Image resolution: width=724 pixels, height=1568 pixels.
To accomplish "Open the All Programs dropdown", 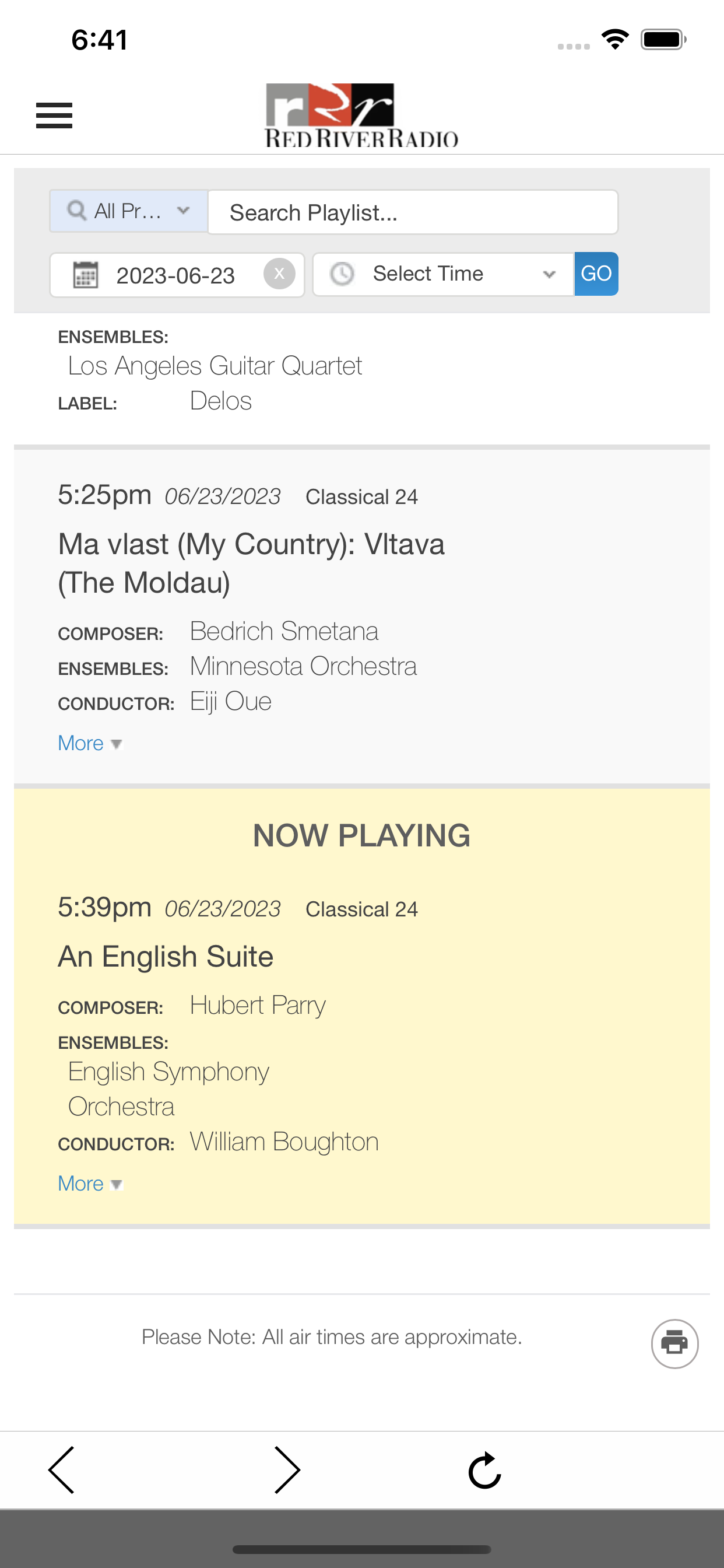I will pyautogui.click(x=129, y=211).
